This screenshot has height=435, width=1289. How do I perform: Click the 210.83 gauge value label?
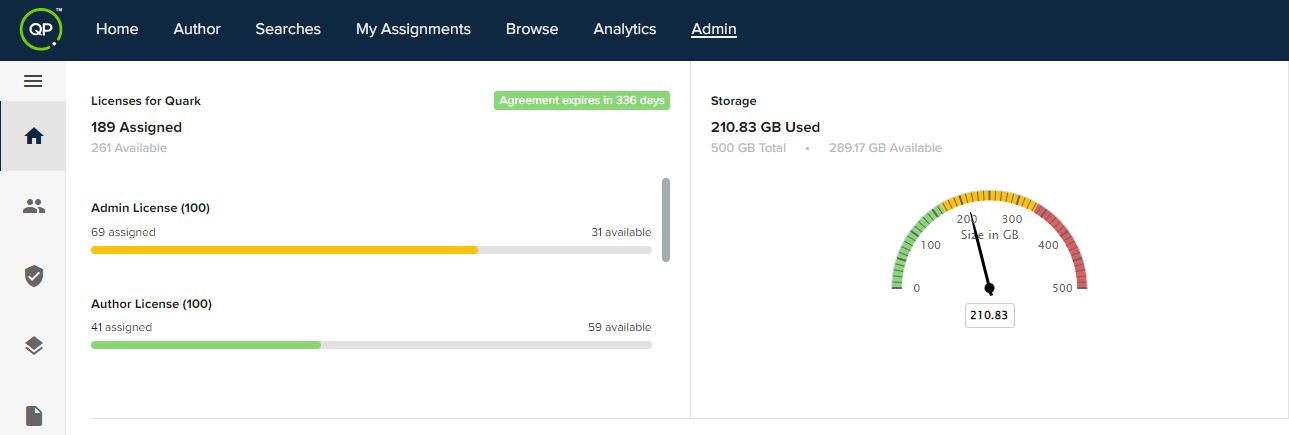pyautogui.click(x=990, y=315)
